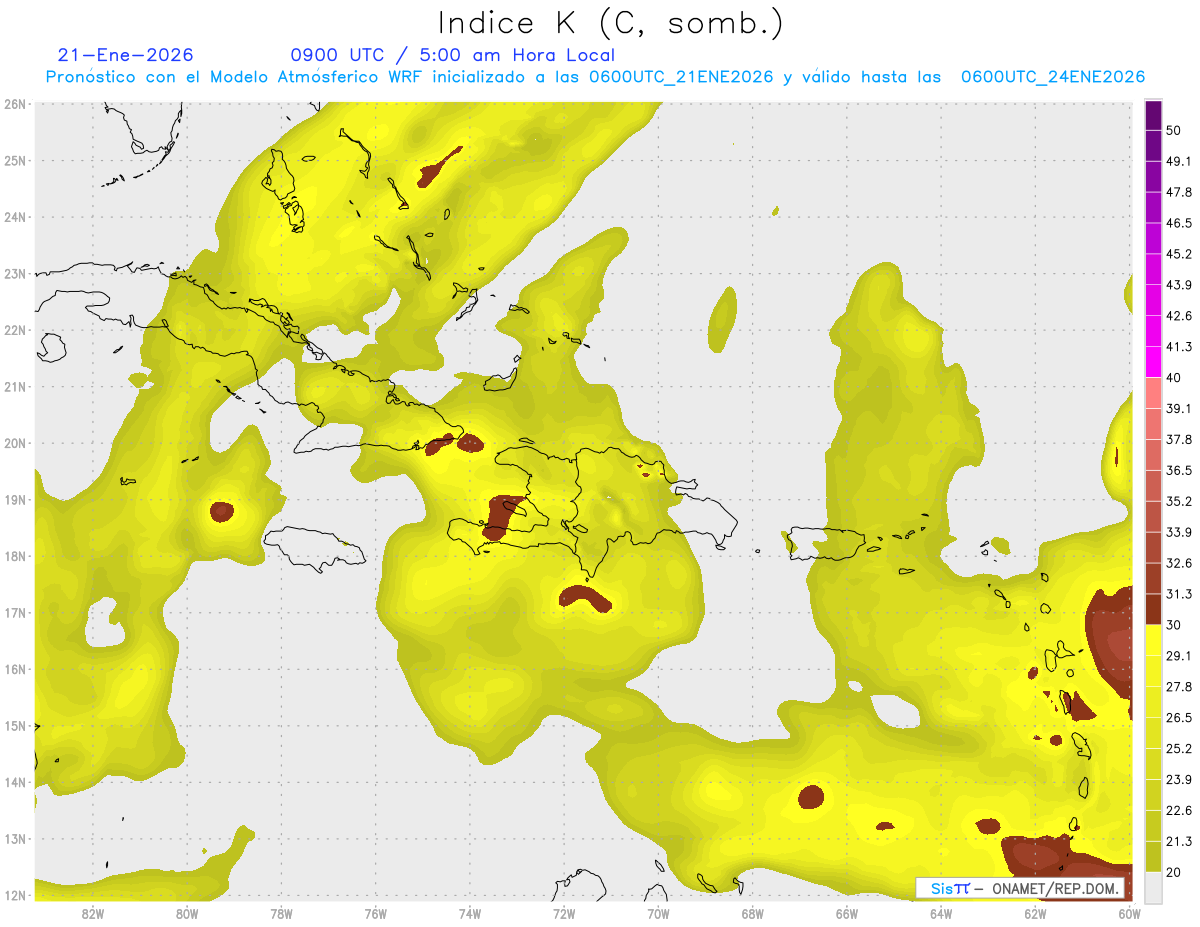The width and height of the screenshot is (1200, 927).
Task: Click the latitude label "25N"
Action: coord(15,160)
